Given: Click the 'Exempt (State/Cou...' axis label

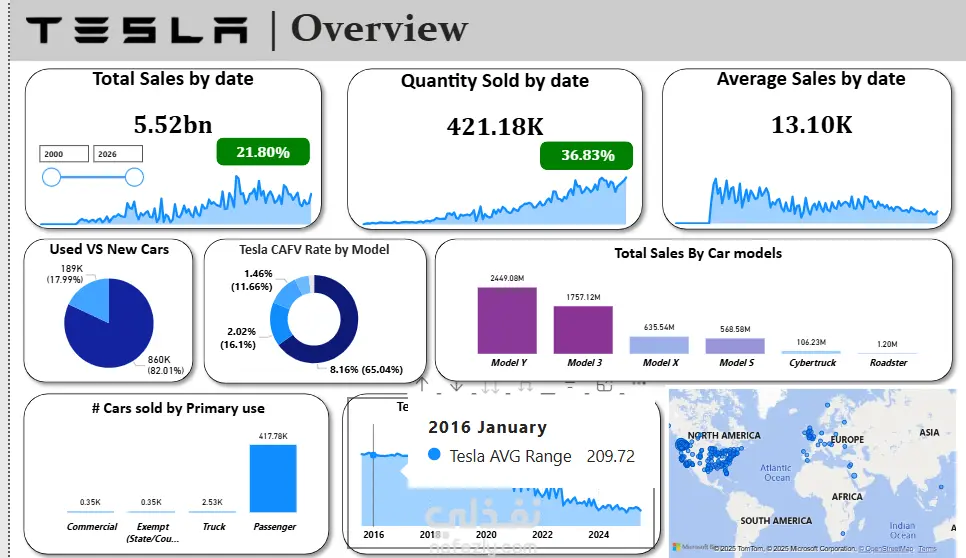Looking at the screenshot, I should pos(152,532).
